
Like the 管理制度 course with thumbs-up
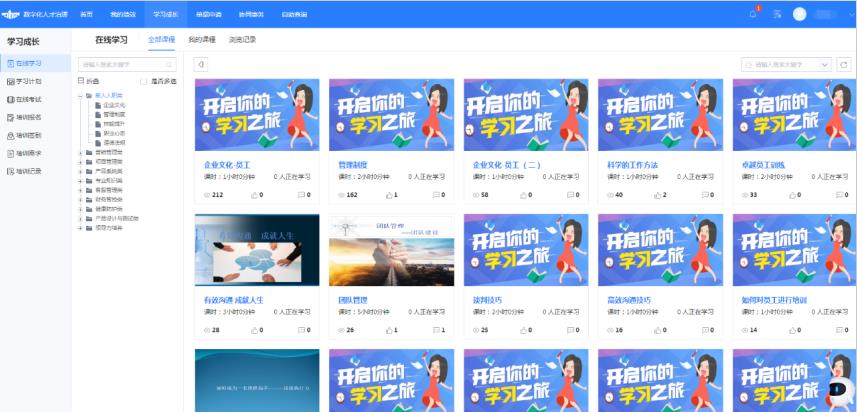click(x=389, y=195)
